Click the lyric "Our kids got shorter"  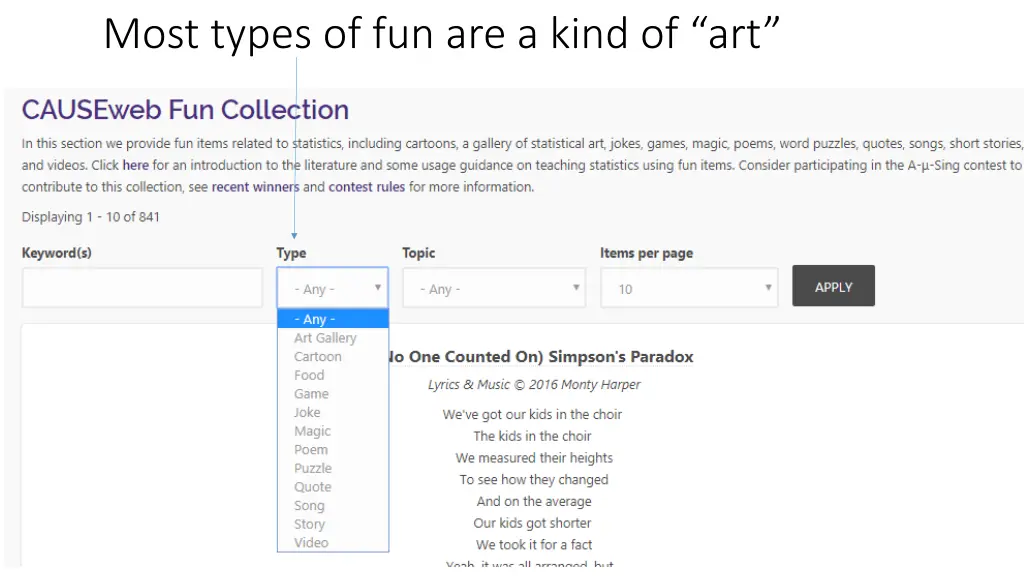point(532,523)
